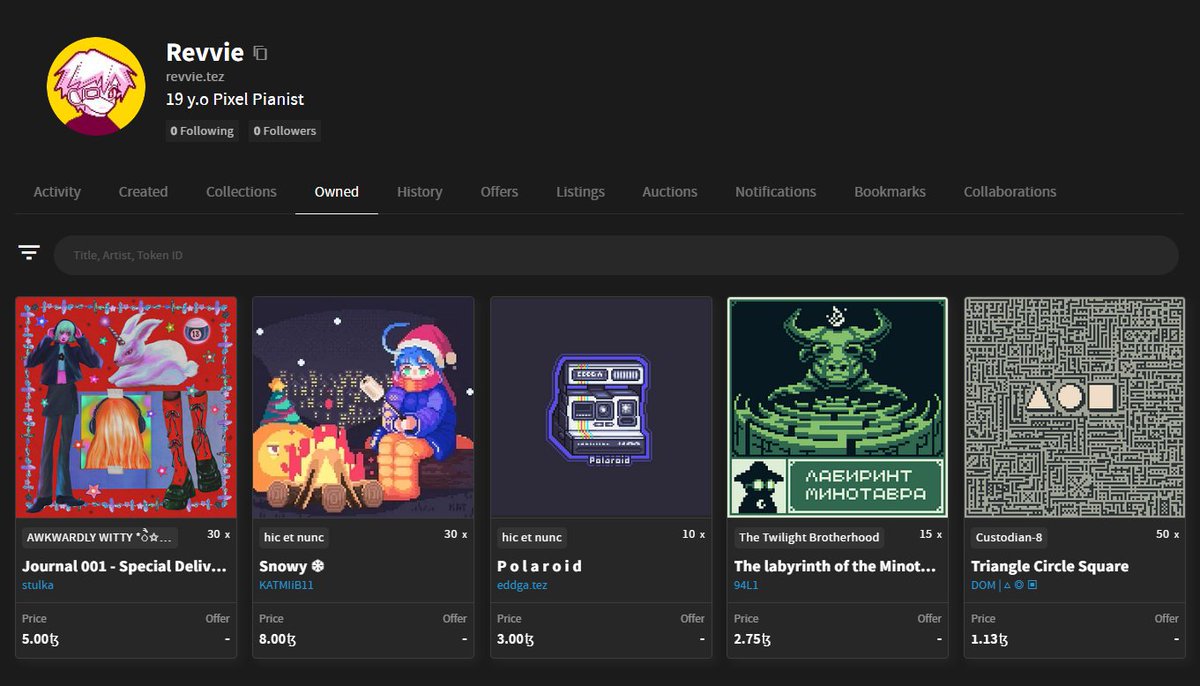
Task: Click the Revvie profile name
Action: click(204, 53)
